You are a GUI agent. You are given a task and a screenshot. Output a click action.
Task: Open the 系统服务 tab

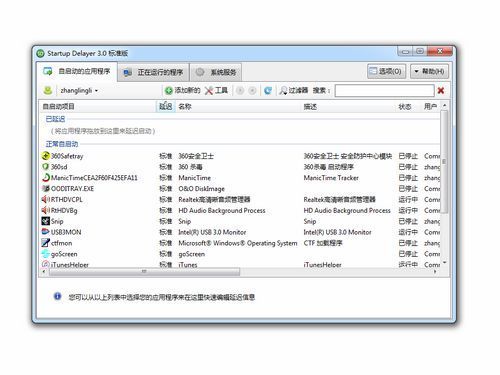pyautogui.click(x=216, y=72)
